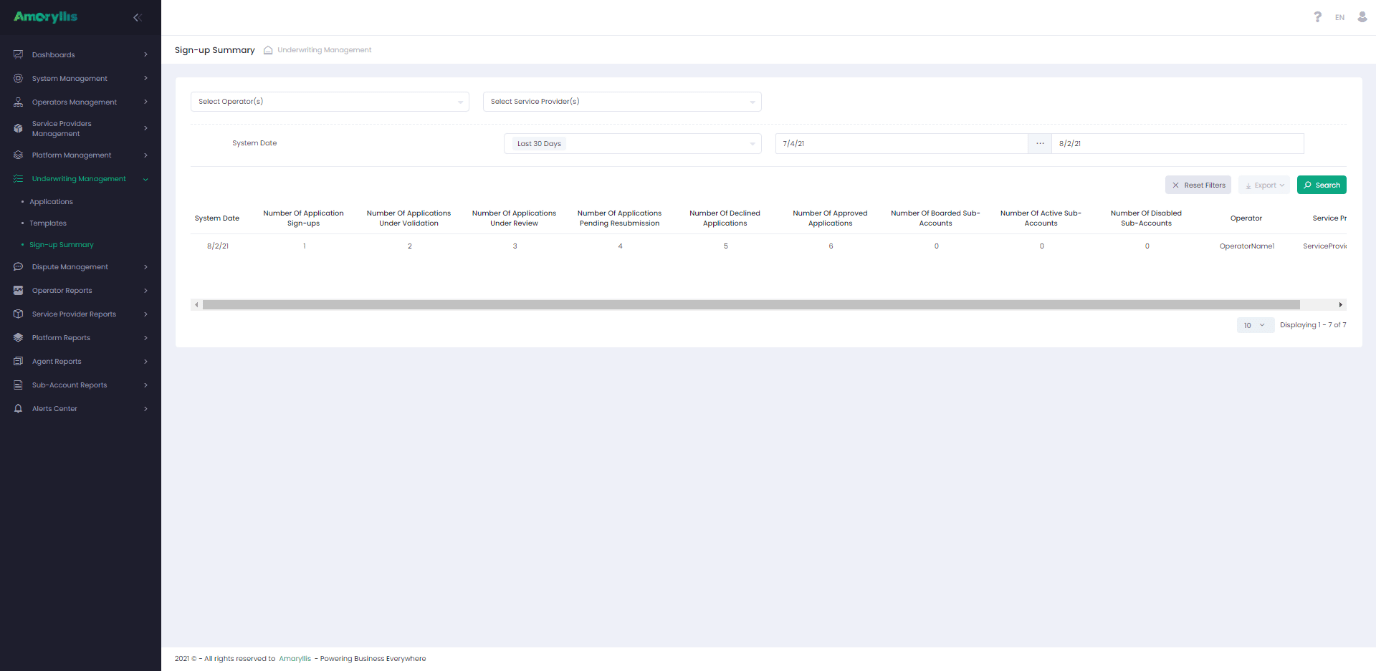Click the Dashboards sidebar icon
The height and width of the screenshot is (671, 1376).
18,55
